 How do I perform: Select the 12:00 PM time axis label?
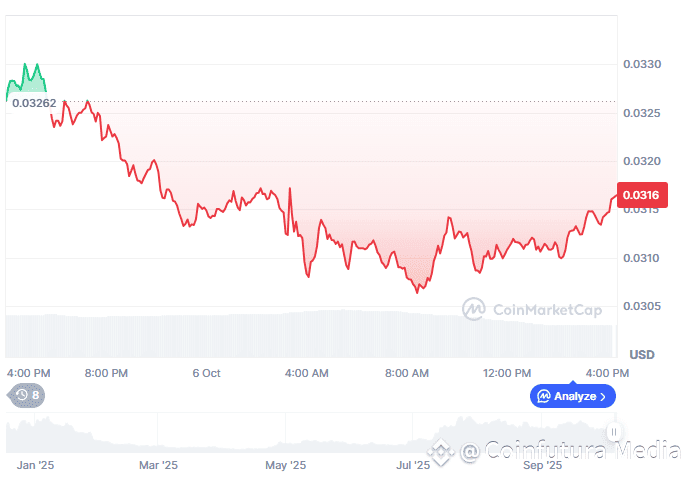click(x=507, y=373)
